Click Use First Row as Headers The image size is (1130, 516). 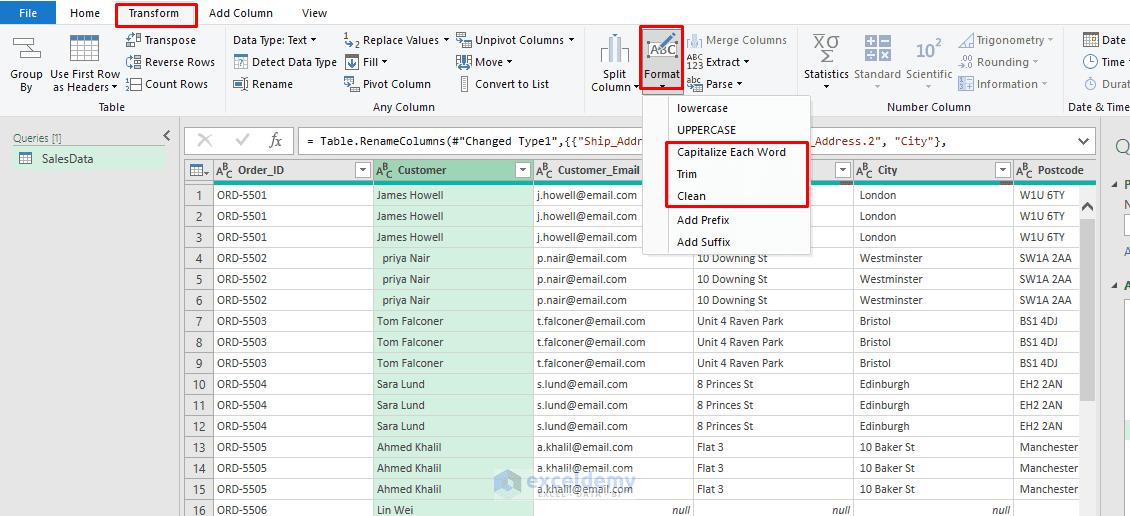point(84,63)
